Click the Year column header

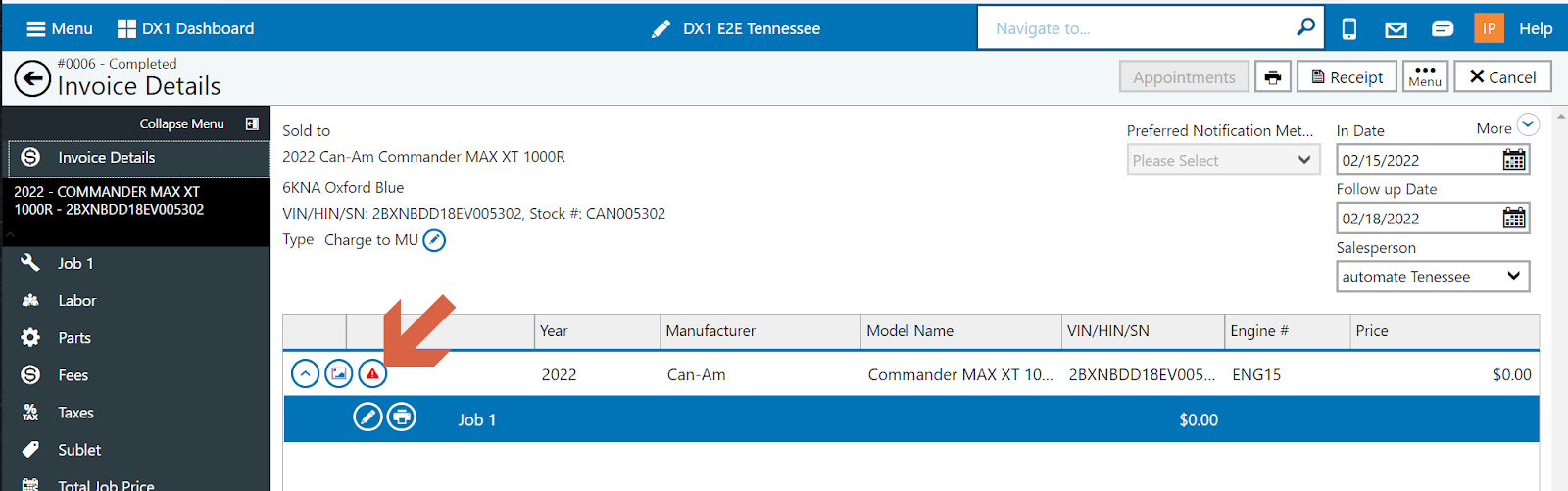point(597,331)
